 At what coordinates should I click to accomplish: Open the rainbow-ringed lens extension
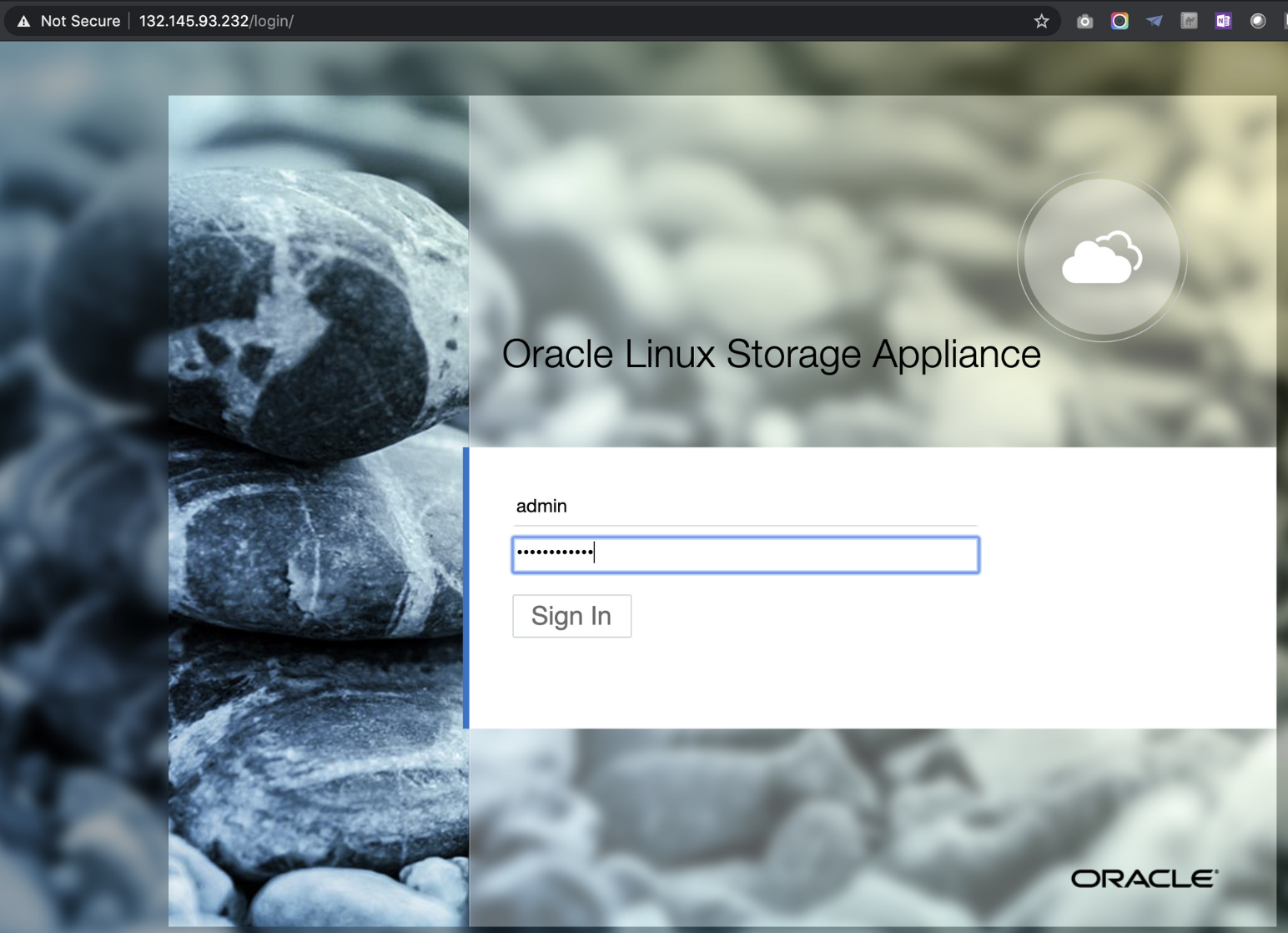click(x=1119, y=21)
